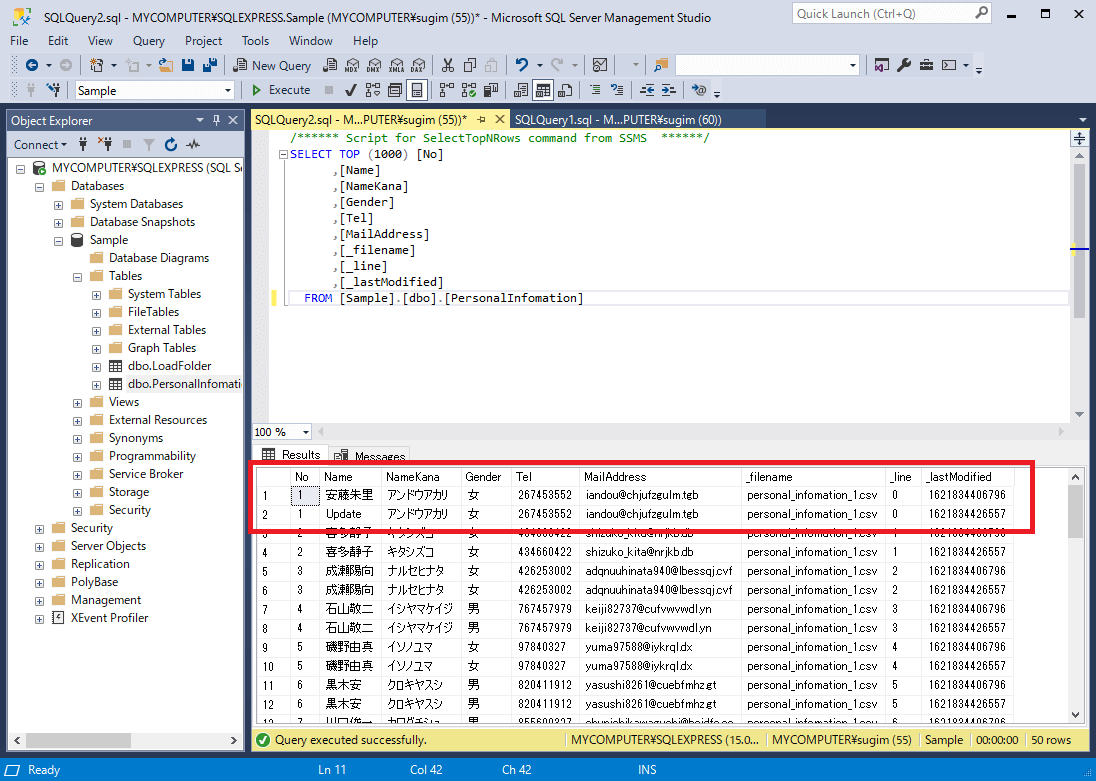The height and width of the screenshot is (781, 1096).
Task: Click the Parse query checkmark icon
Action: tap(351, 90)
